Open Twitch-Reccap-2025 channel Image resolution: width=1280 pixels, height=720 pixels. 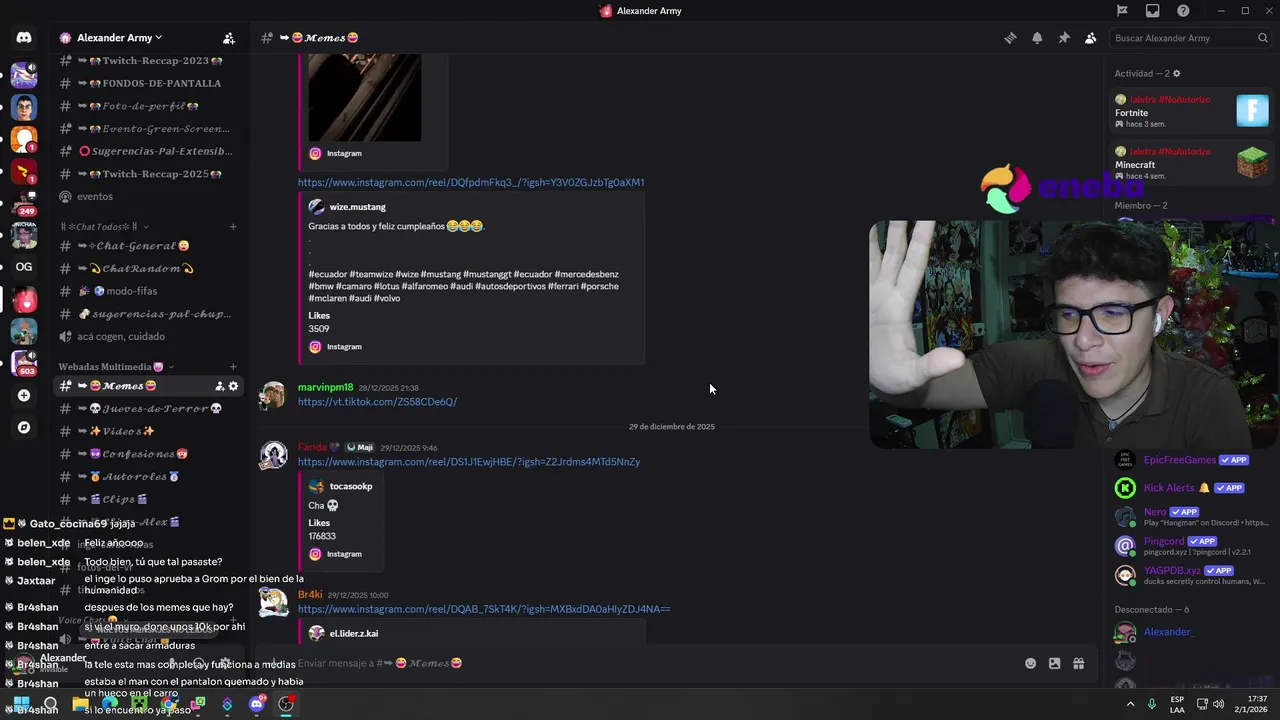pos(148,174)
